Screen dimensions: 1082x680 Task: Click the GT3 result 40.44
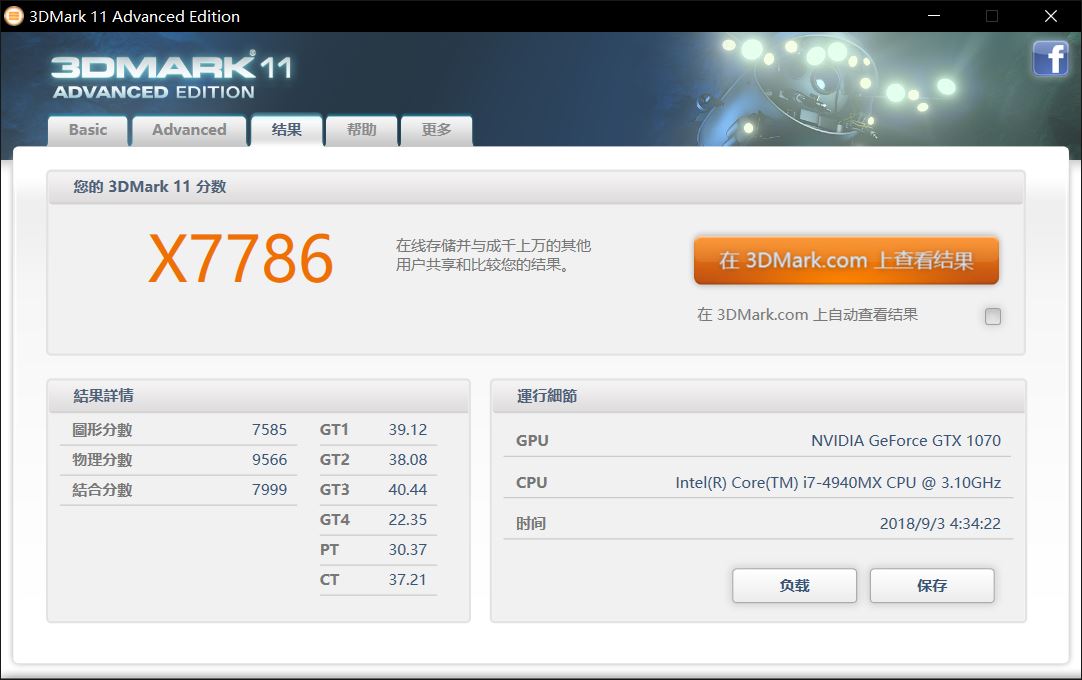click(408, 489)
